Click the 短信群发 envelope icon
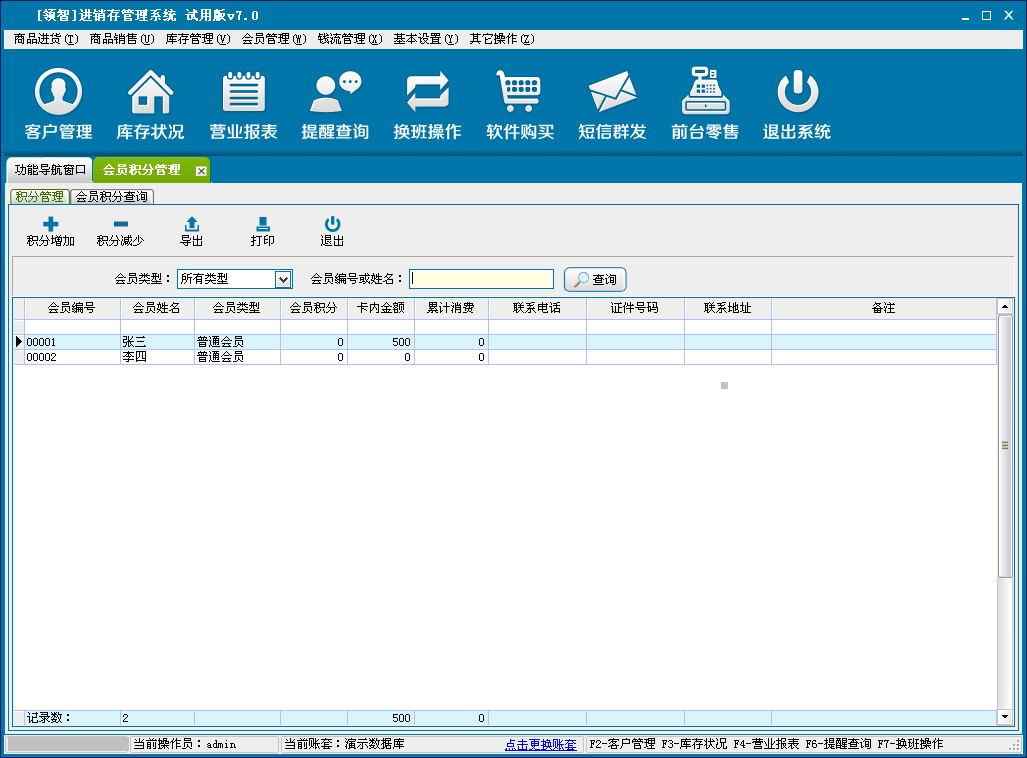Screen dimensions: 1027x758 click(x=612, y=93)
